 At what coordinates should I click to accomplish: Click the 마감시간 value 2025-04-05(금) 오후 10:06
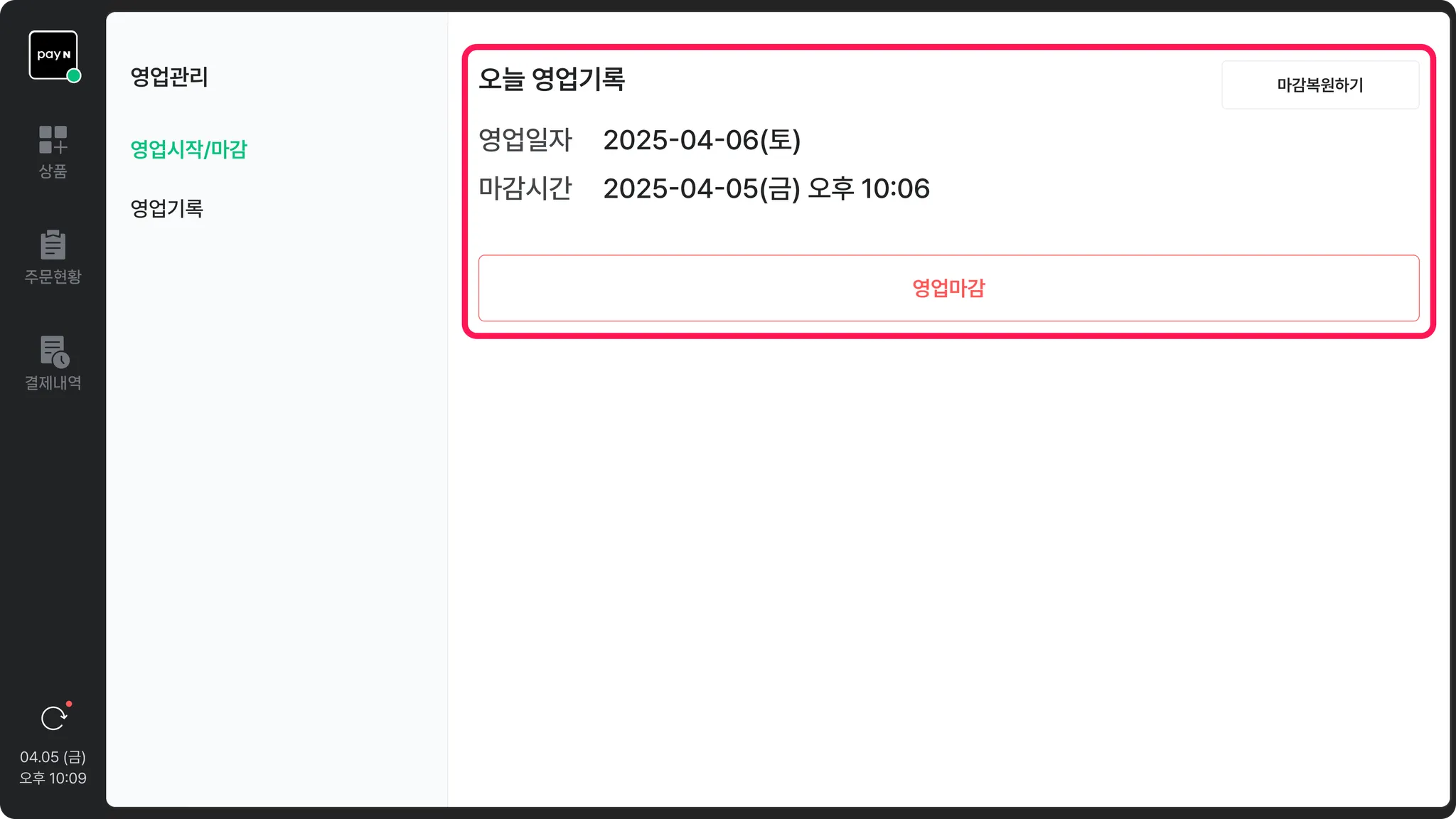[766, 188]
